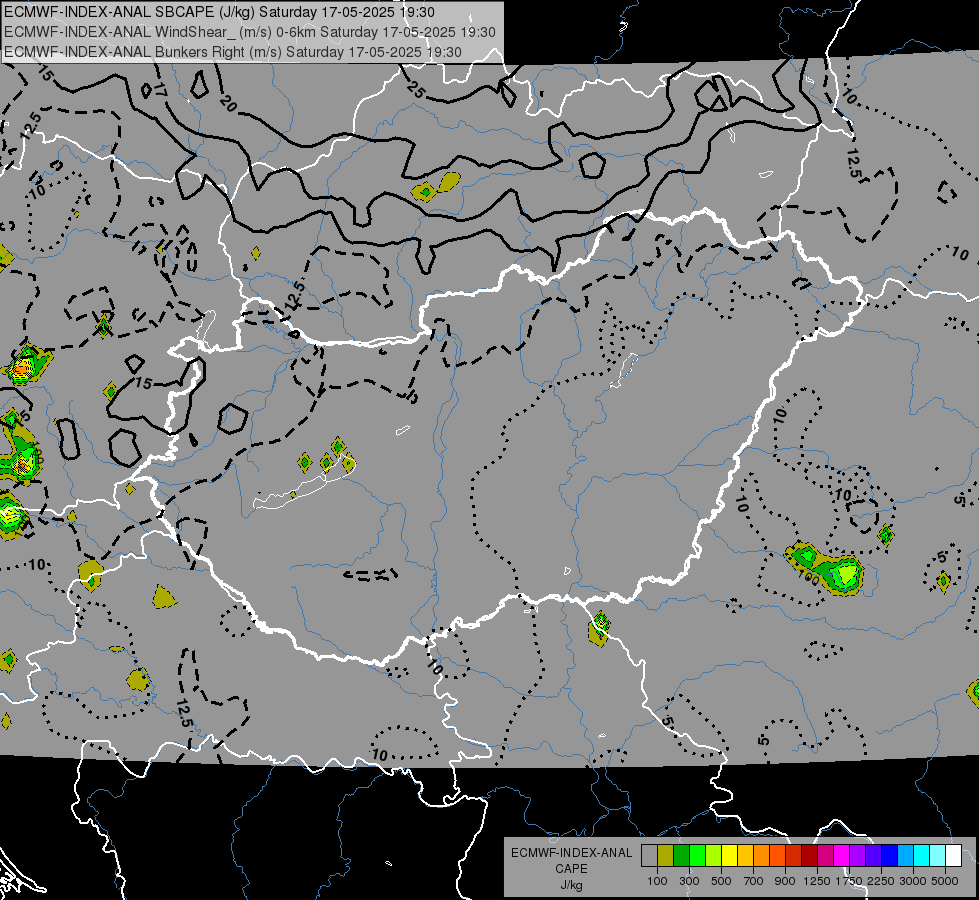The image size is (979, 900).
Task: Select the pure blue legend swatch
Action: coord(889,856)
